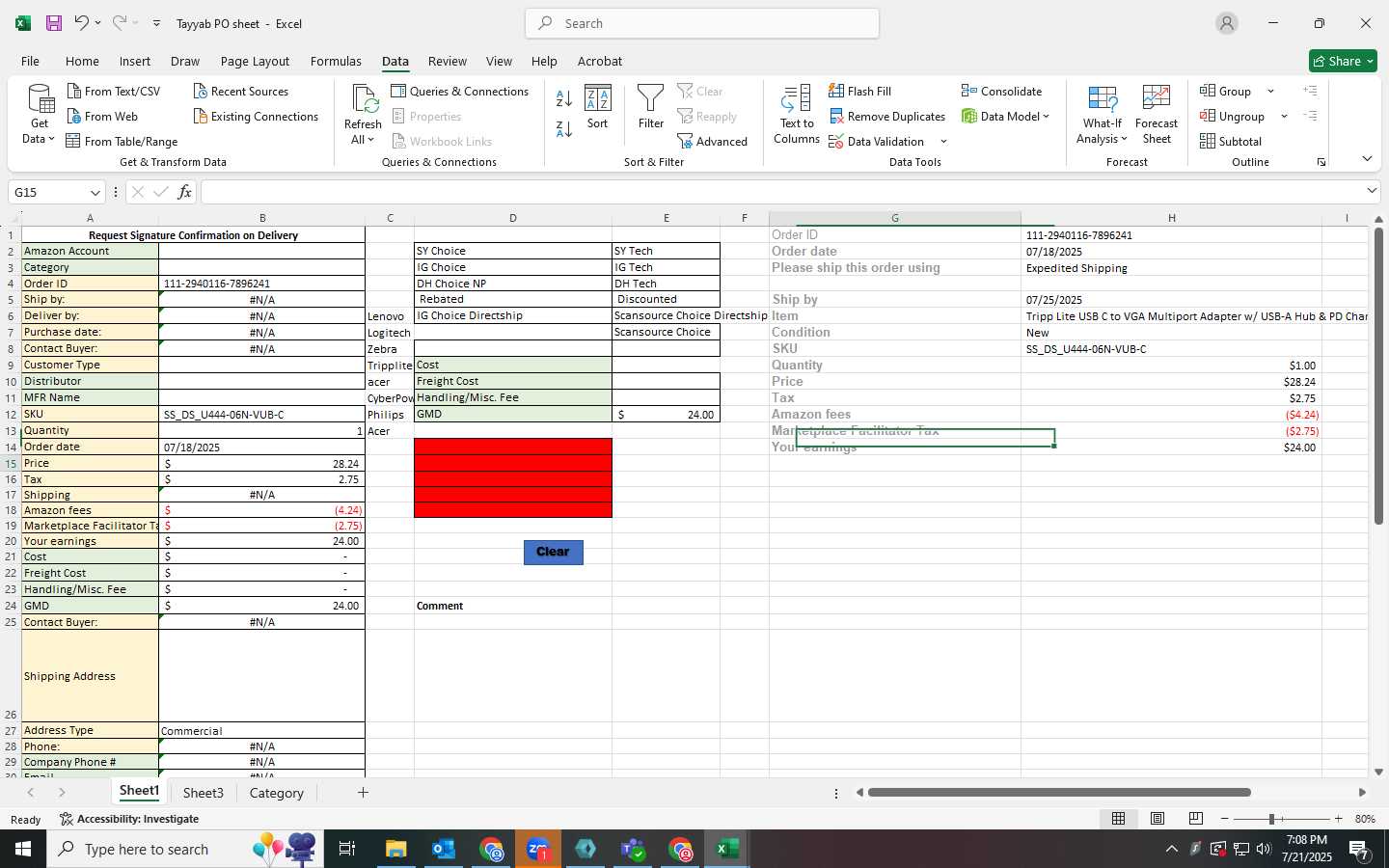The width and height of the screenshot is (1389, 868).
Task: Select column G header
Action: (x=895, y=218)
